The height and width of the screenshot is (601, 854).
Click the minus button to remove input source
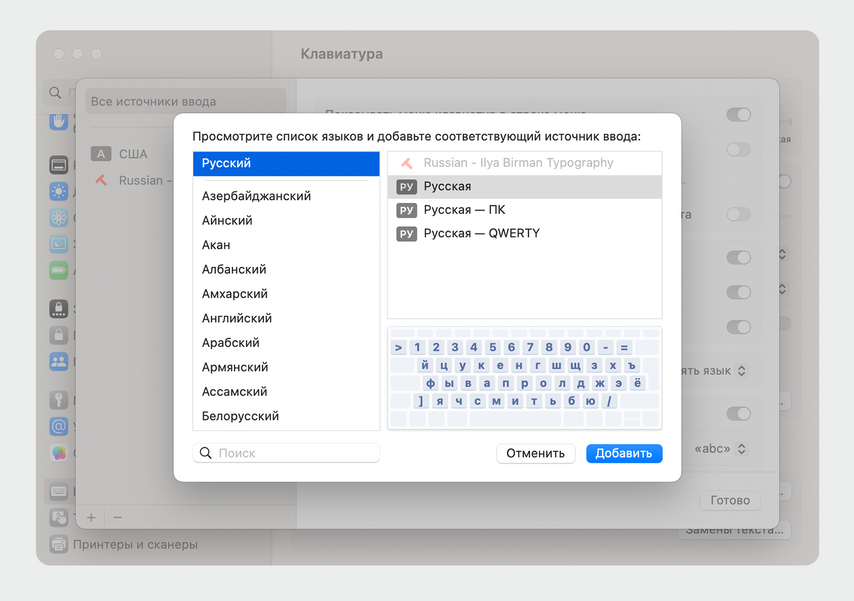coord(118,517)
